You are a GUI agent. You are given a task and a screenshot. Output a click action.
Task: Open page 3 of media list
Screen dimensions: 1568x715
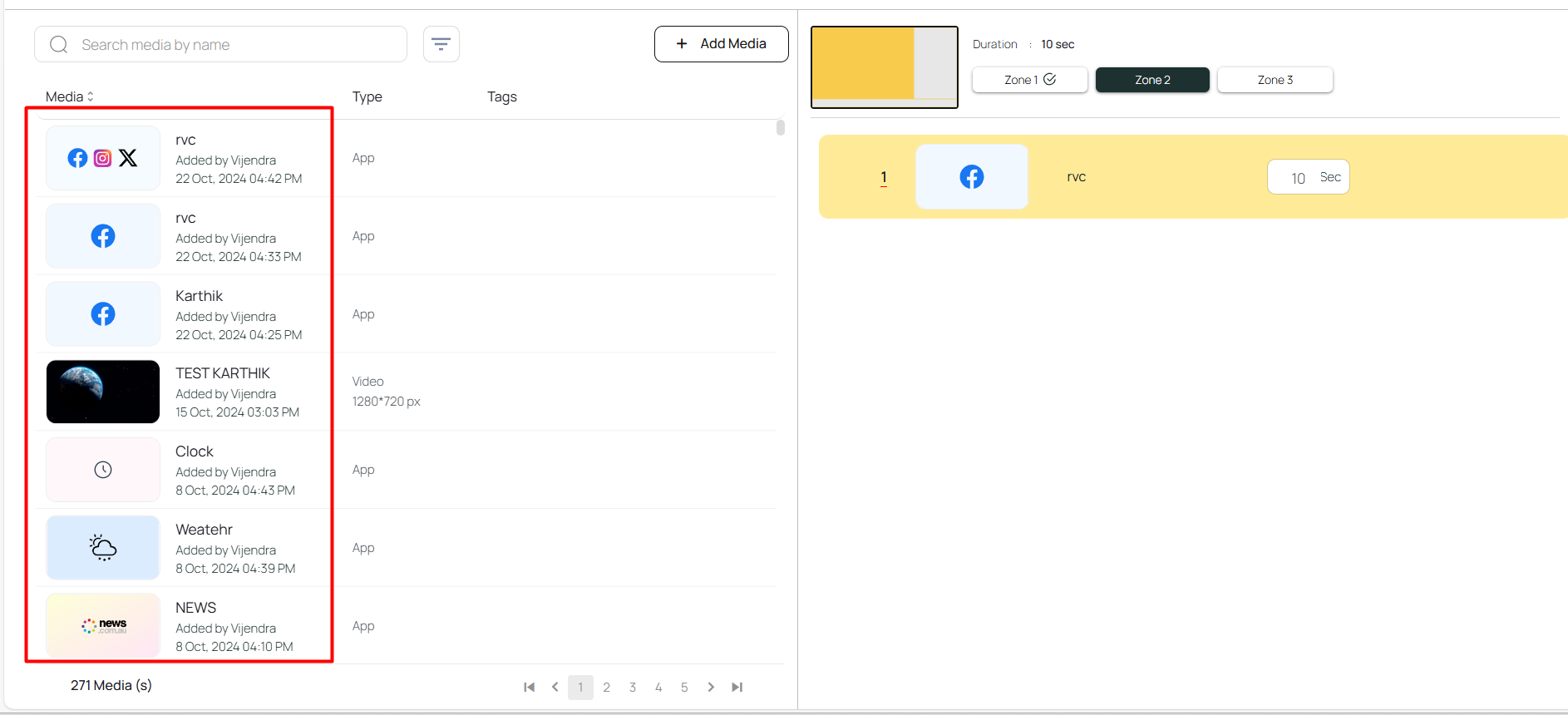coord(633,688)
